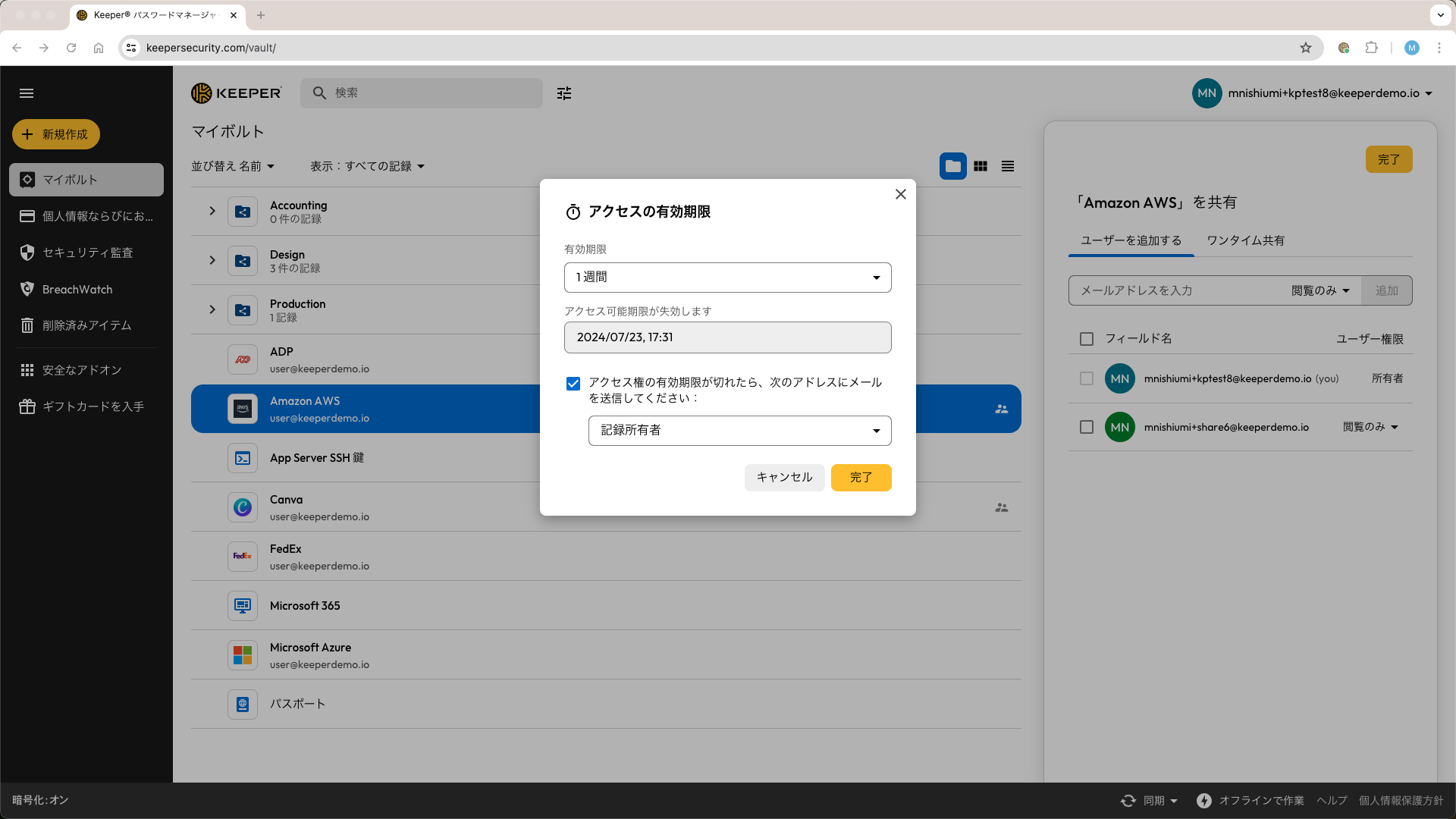
Task: Switch to folder view icon
Action: (x=952, y=166)
